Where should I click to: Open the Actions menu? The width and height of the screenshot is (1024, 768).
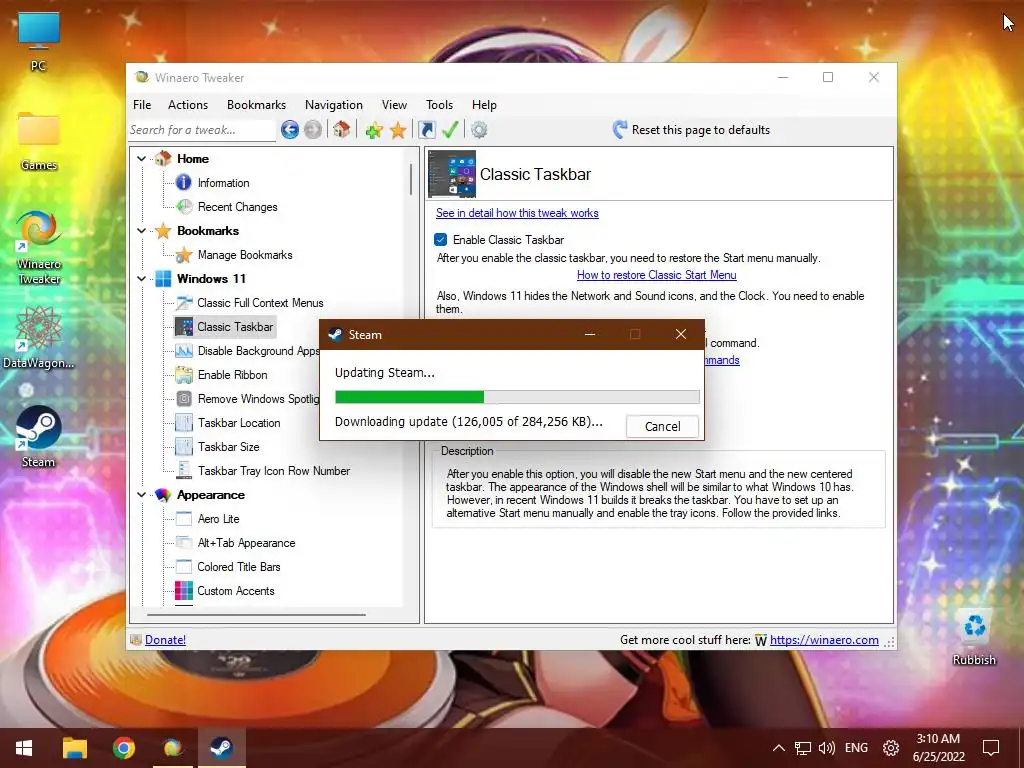click(x=188, y=104)
